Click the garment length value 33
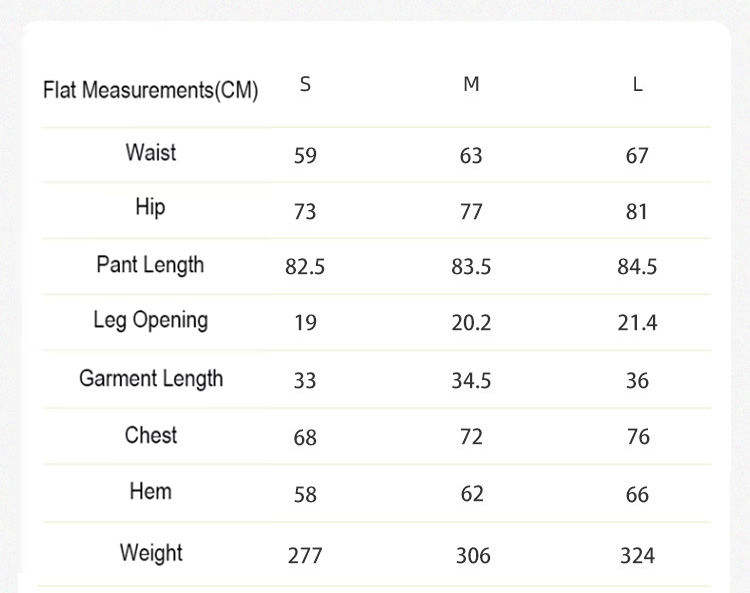The width and height of the screenshot is (750, 593). (x=305, y=381)
